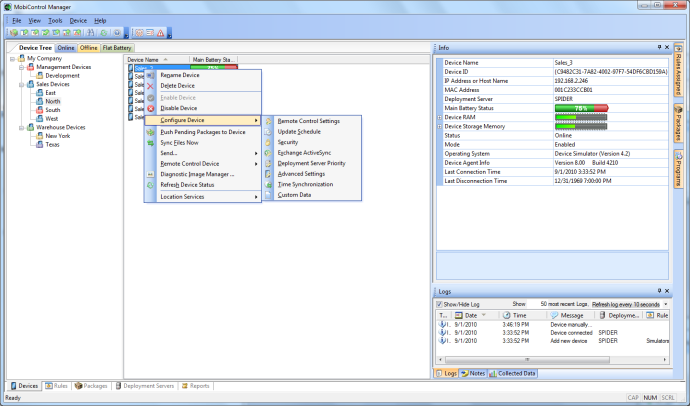Choose Rename Device from context menu
This screenshot has height=406, width=690.
pos(203,75)
